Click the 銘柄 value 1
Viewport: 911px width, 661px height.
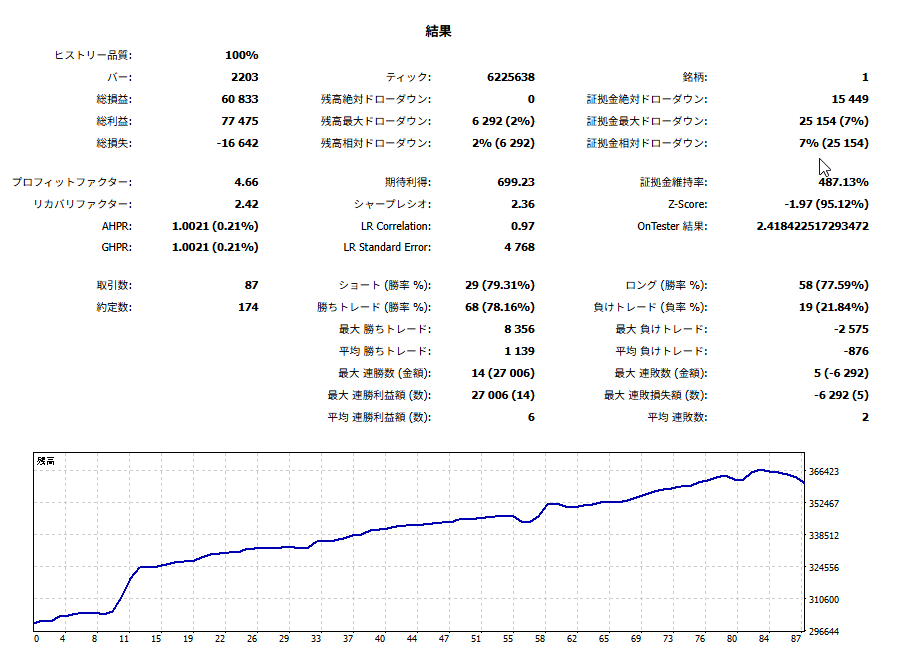(x=865, y=77)
